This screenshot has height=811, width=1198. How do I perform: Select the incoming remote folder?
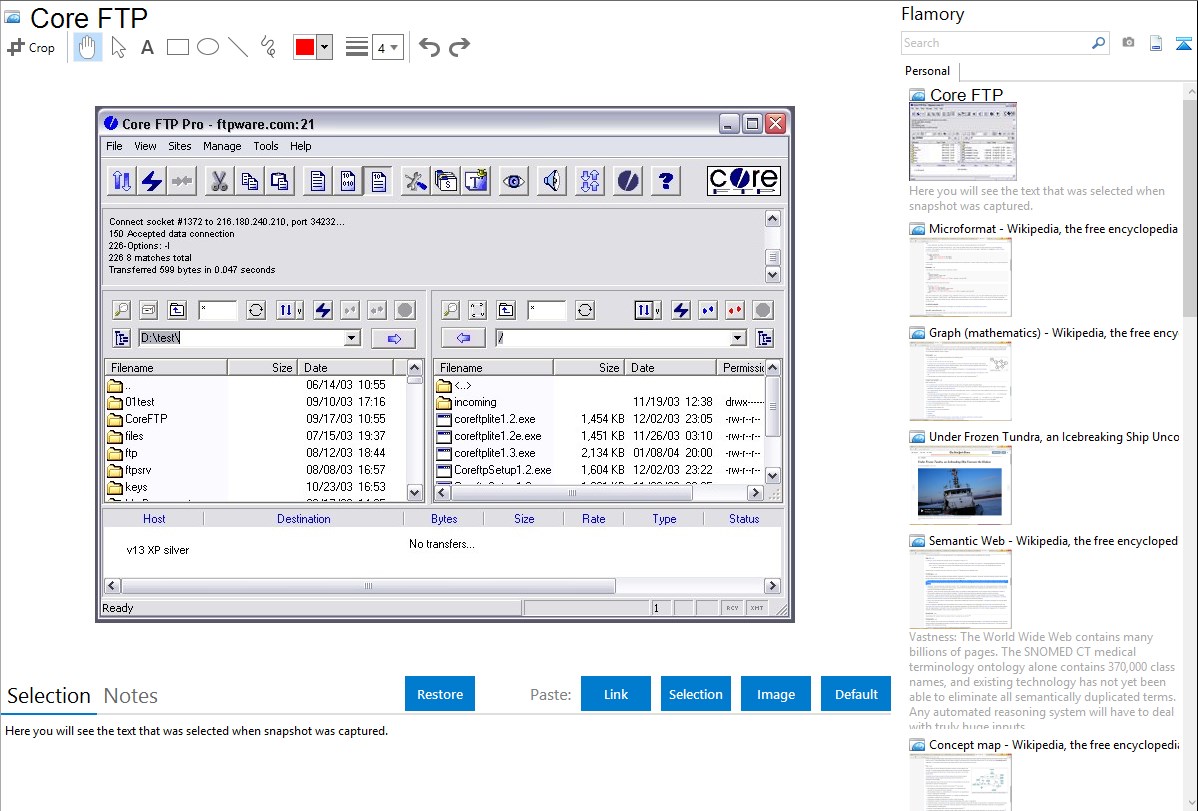pos(474,402)
